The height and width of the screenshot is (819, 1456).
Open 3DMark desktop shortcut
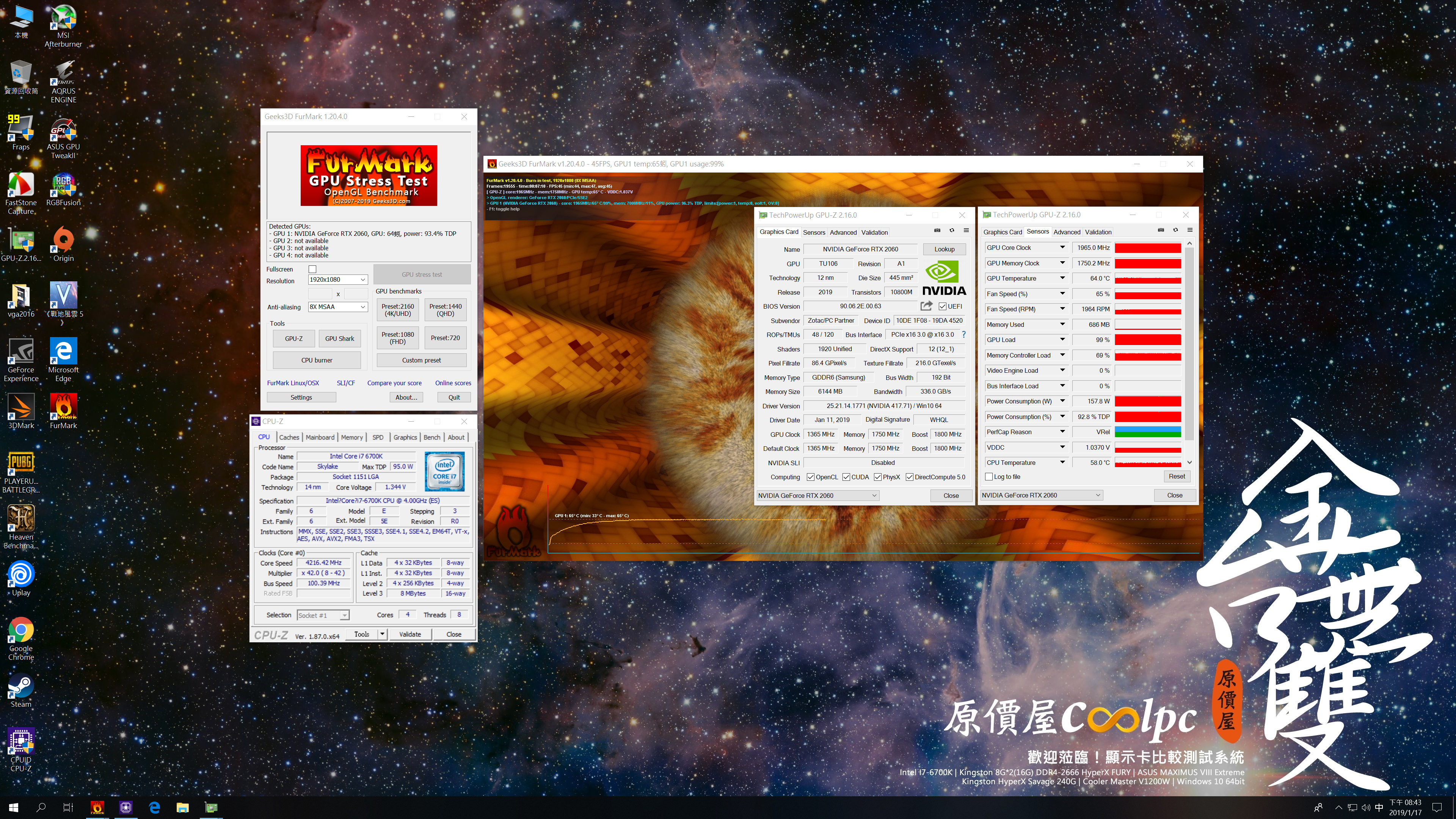click(21, 412)
